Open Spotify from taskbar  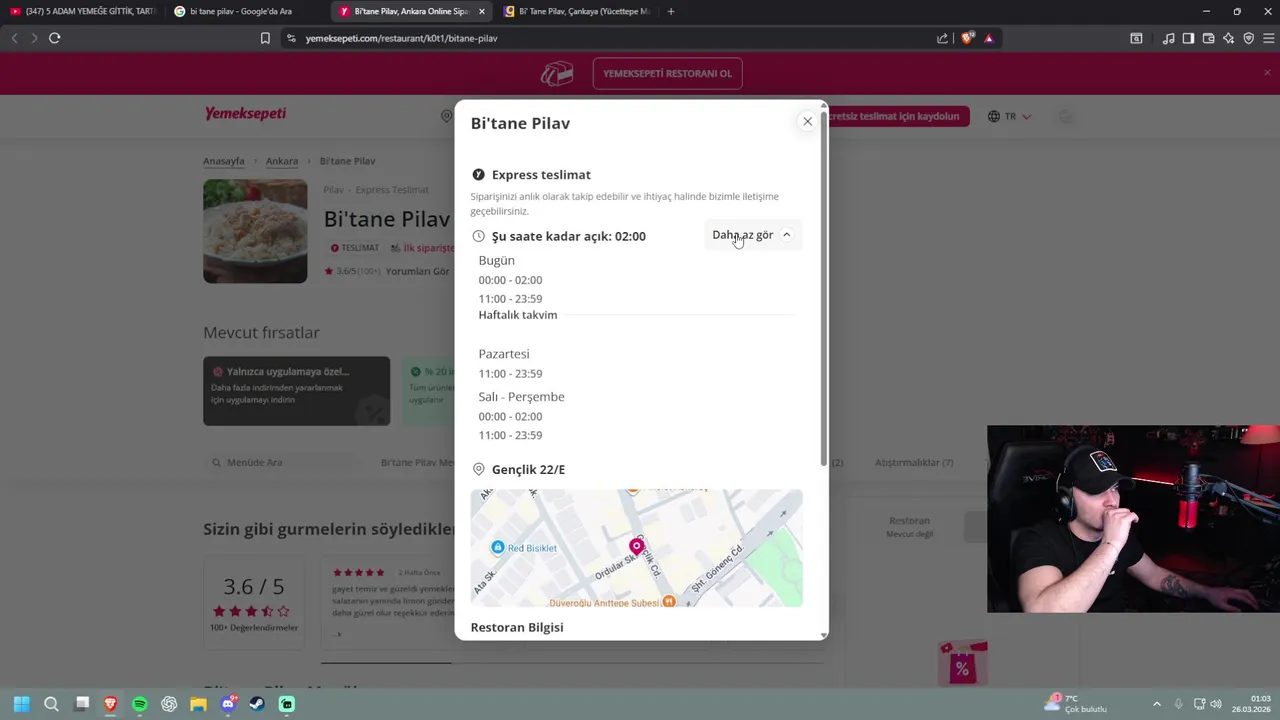140,704
